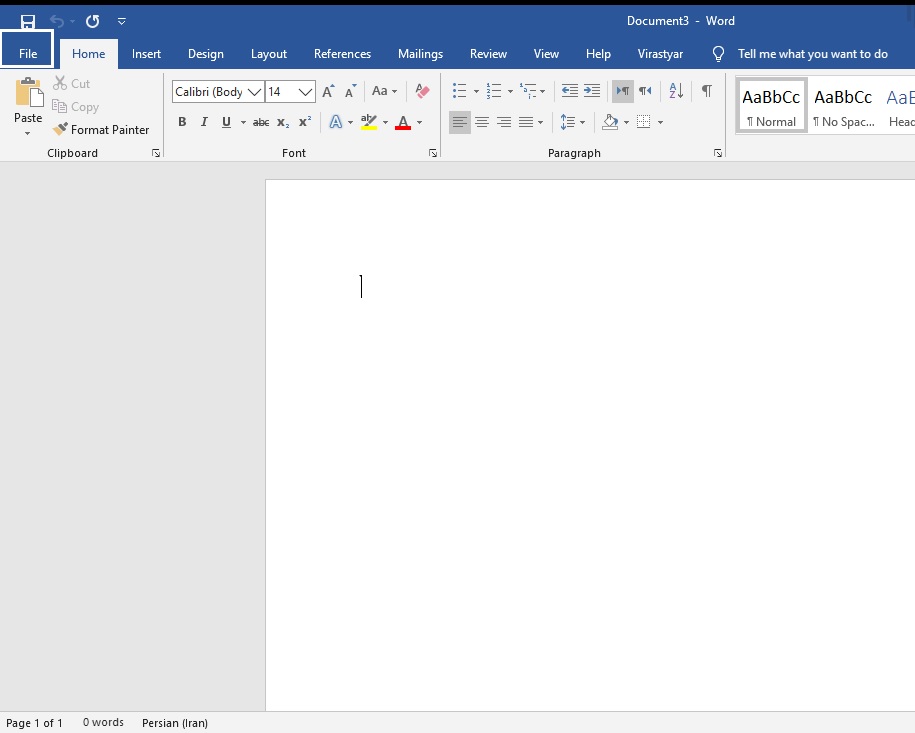Open the Change Case Aa dropdown
The width and height of the screenshot is (915, 733).
(385, 91)
